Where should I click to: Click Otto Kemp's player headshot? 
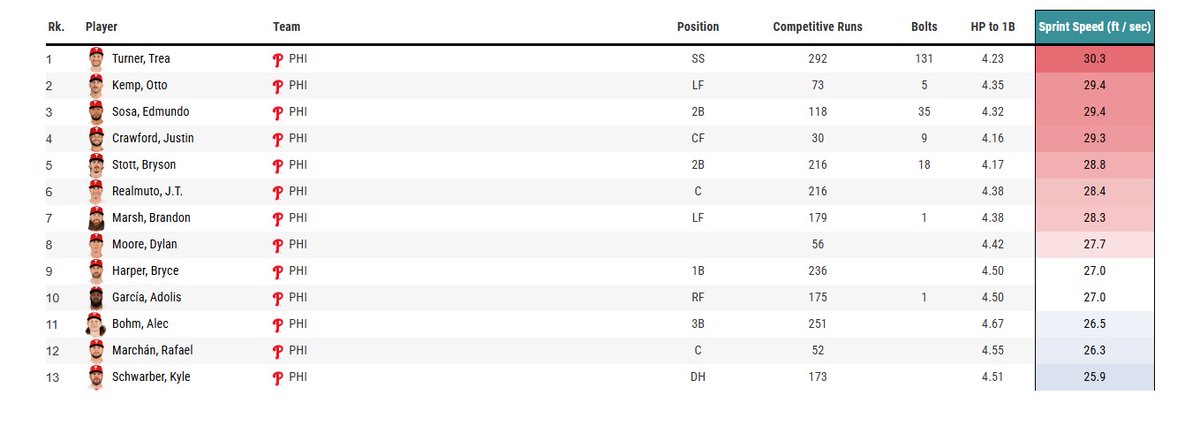point(96,85)
